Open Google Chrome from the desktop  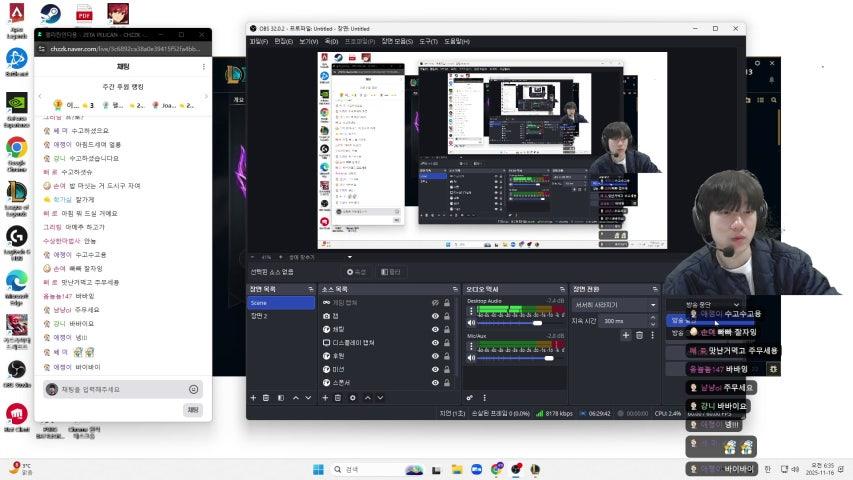16,150
